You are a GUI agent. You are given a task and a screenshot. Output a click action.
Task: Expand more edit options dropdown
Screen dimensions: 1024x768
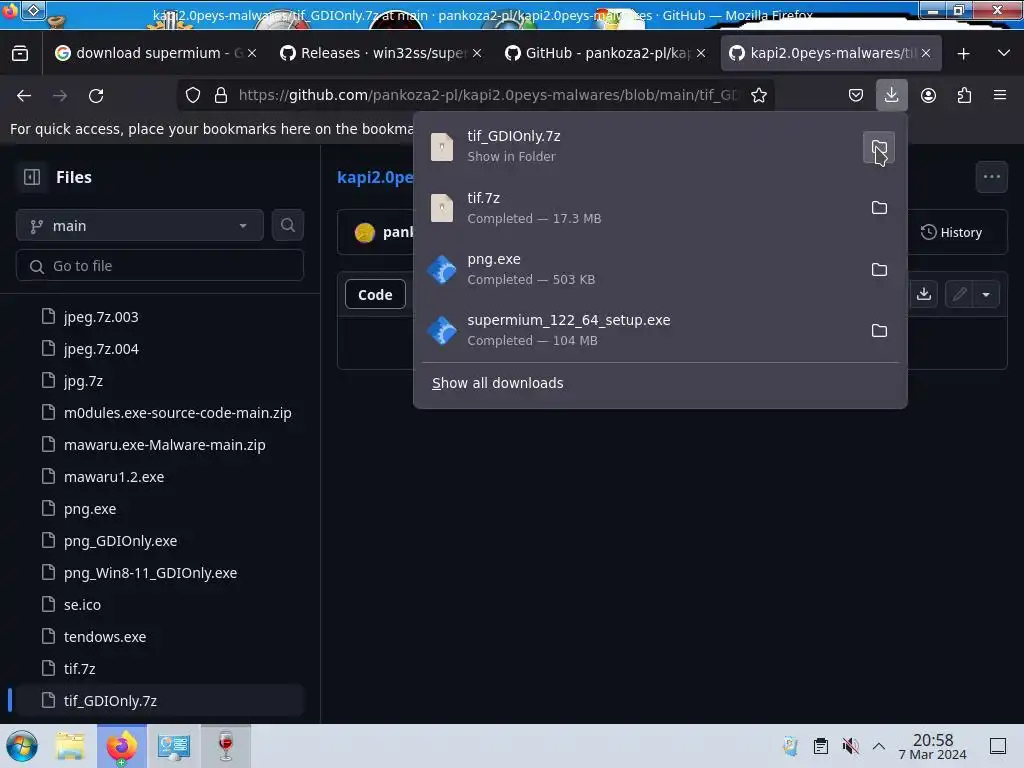pos(986,295)
